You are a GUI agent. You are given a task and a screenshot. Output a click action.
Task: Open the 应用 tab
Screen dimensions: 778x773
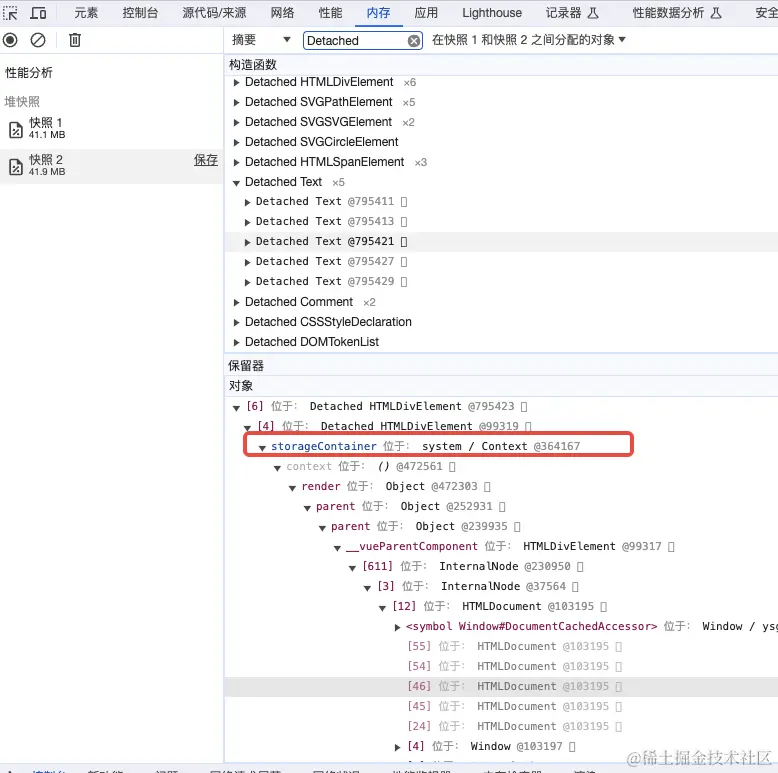click(x=426, y=13)
